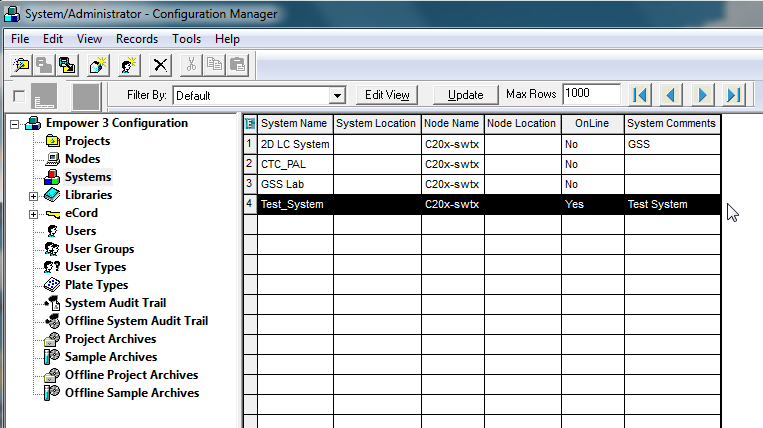Toggle the checkbox left of Filter By toolbar
Image resolution: width=763 pixels, height=428 pixels.
tap(19, 96)
